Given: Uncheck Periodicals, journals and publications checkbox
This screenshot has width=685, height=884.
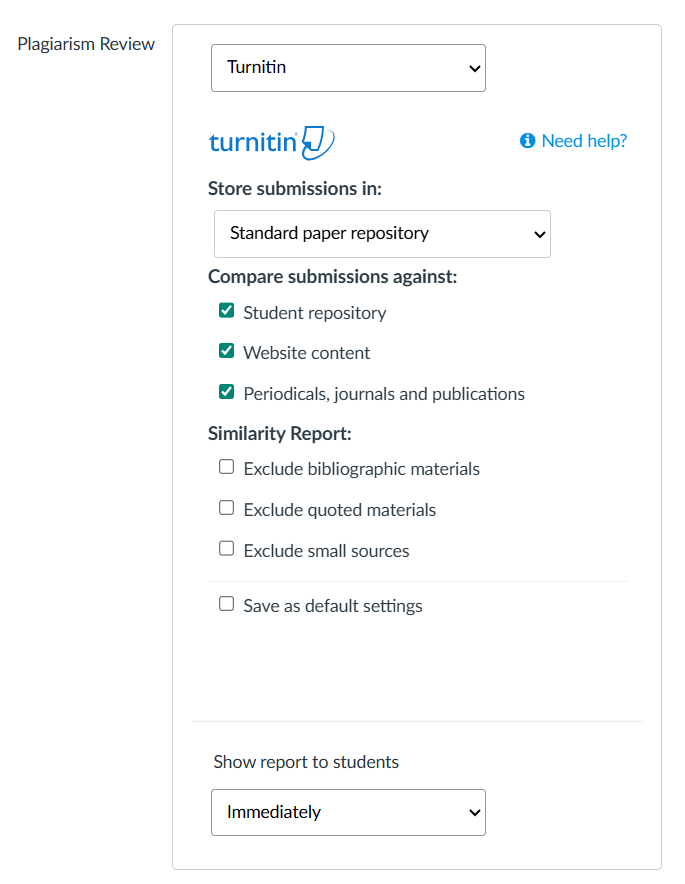Looking at the screenshot, I should [x=226, y=392].
